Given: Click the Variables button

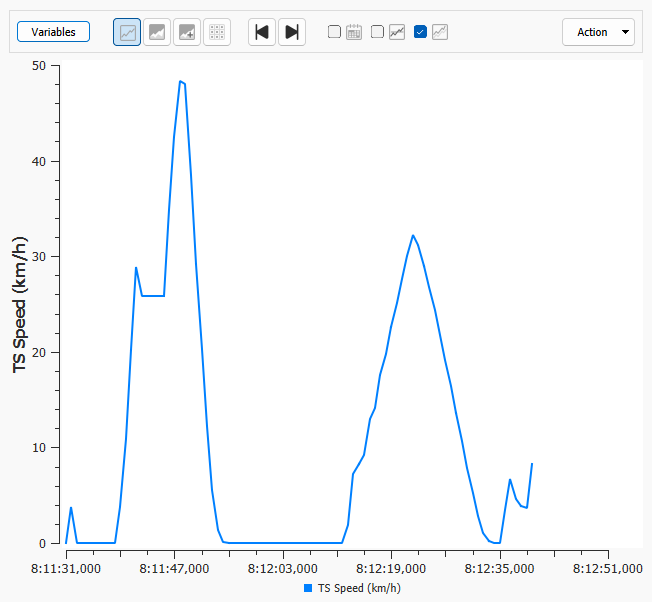Looking at the screenshot, I should point(53,32).
